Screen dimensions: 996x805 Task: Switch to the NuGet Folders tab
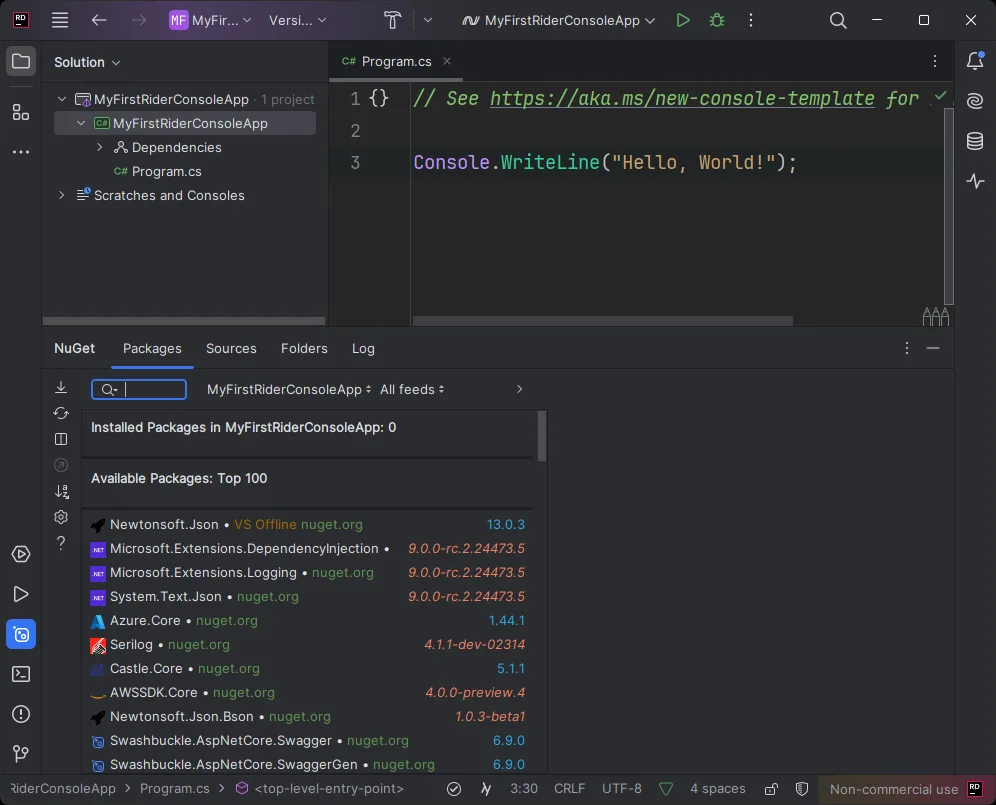pyautogui.click(x=304, y=348)
